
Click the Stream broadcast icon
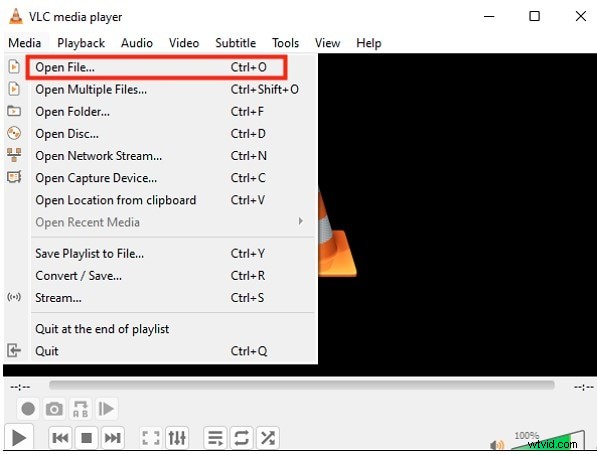[14, 297]
